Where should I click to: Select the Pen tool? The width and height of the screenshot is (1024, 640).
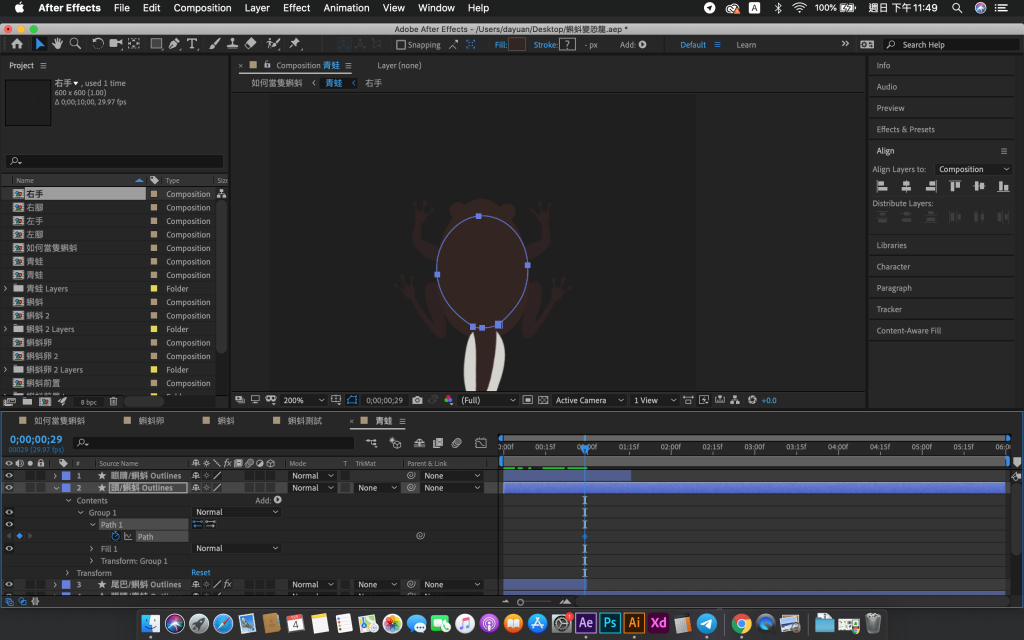coord(174,44)
